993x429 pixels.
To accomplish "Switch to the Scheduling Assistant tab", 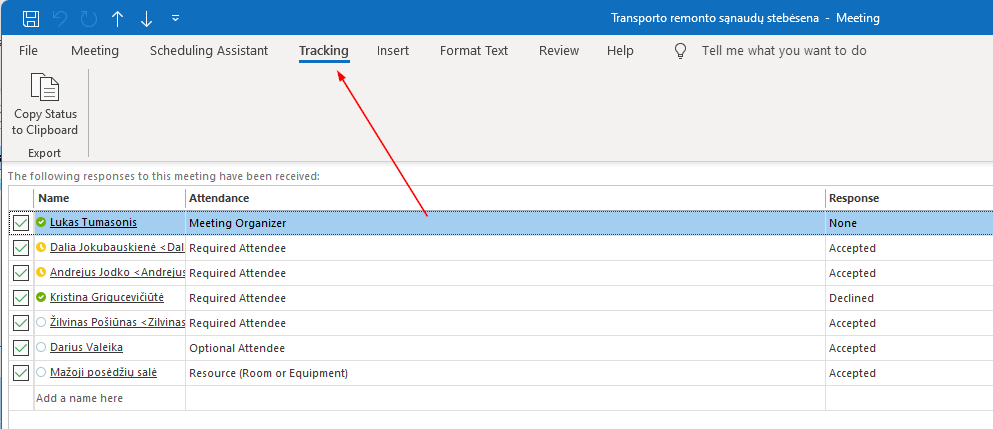I will tap(209, 51).
